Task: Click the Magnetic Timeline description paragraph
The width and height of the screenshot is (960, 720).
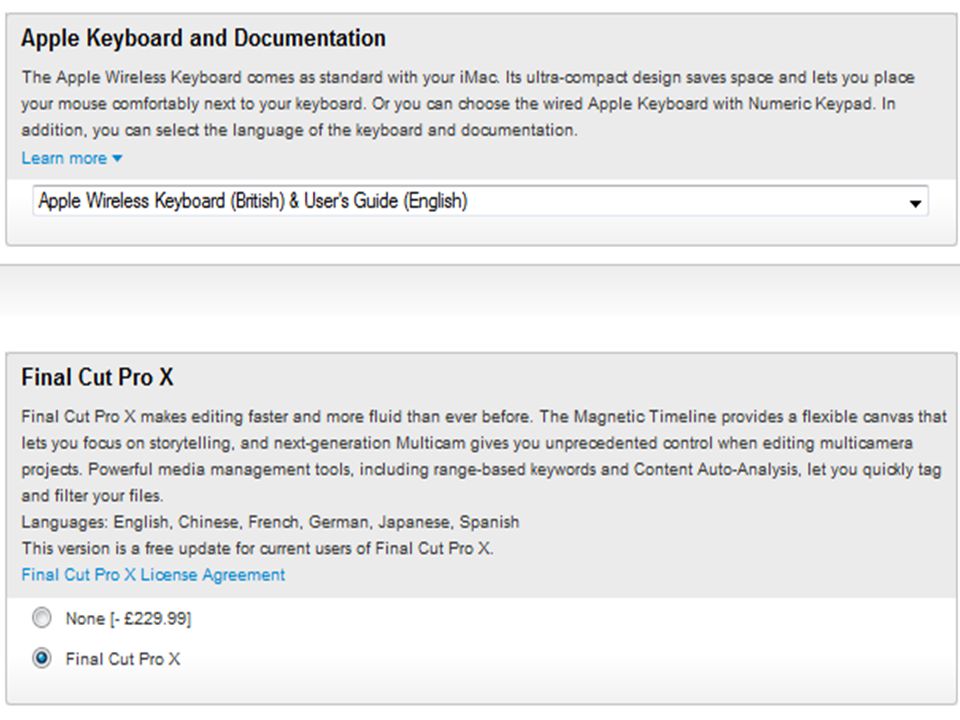Action: [x=484, y=456]
